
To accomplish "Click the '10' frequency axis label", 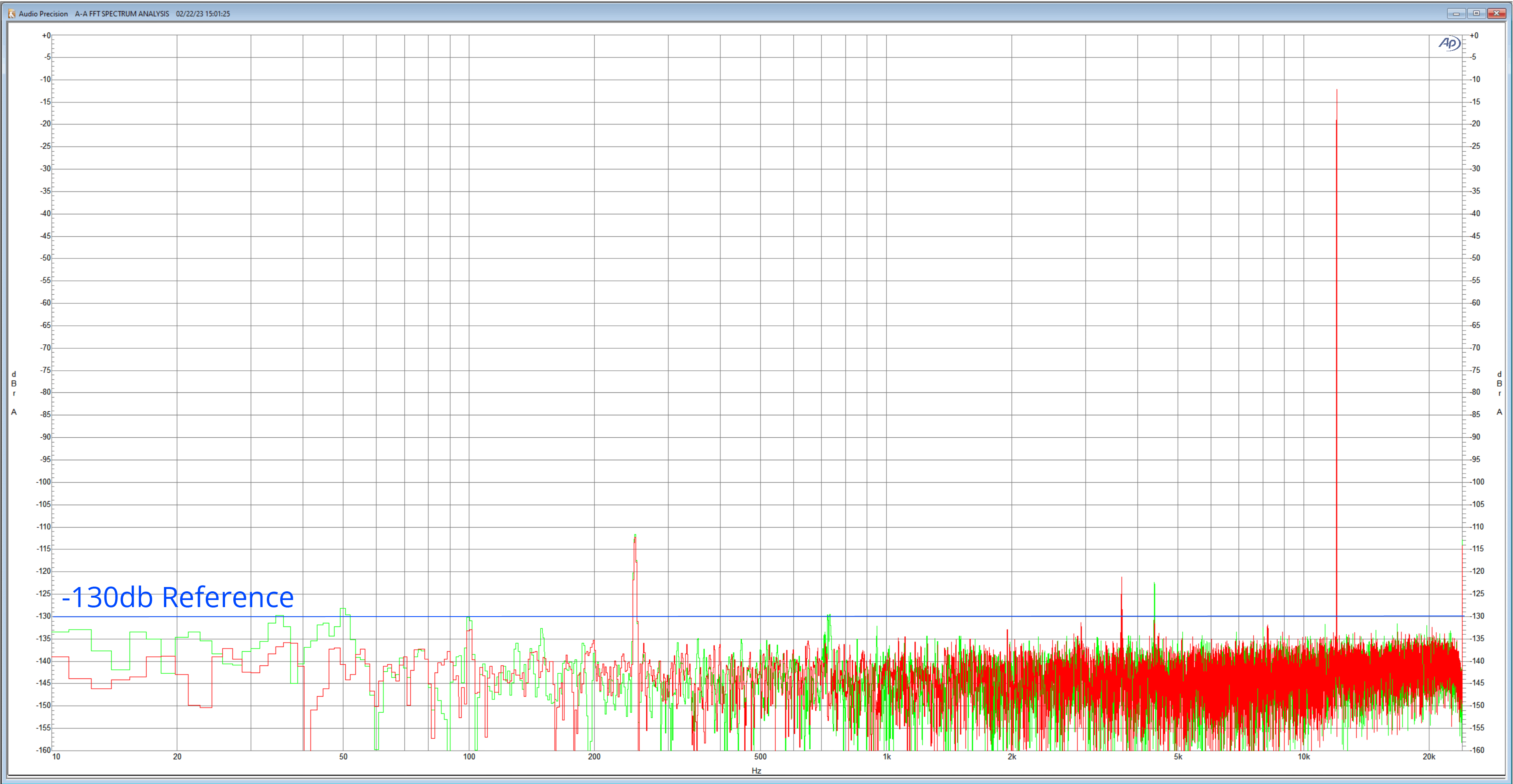I will [x=56, y=756].
